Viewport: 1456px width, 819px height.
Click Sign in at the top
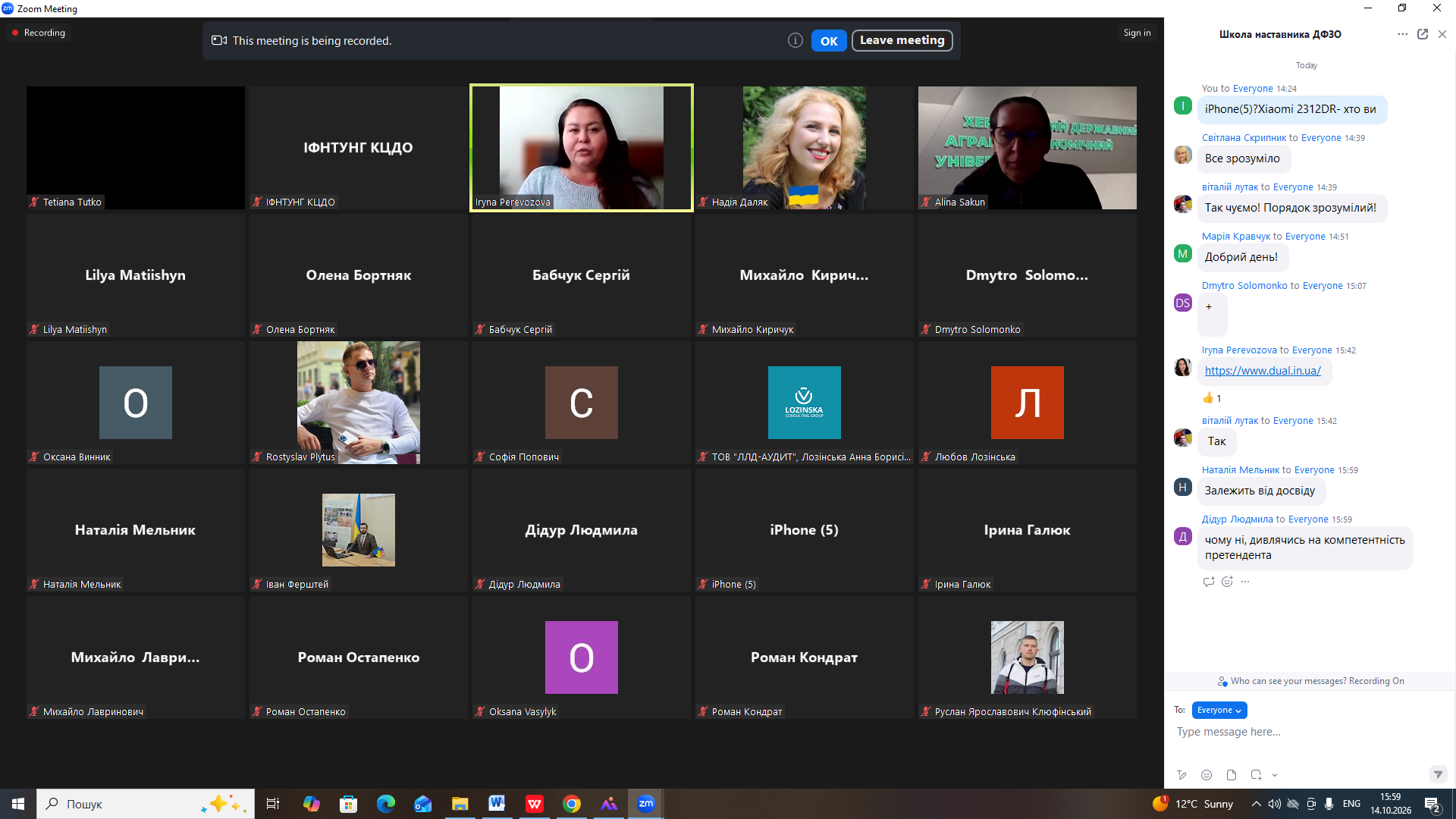point(1137,33)
